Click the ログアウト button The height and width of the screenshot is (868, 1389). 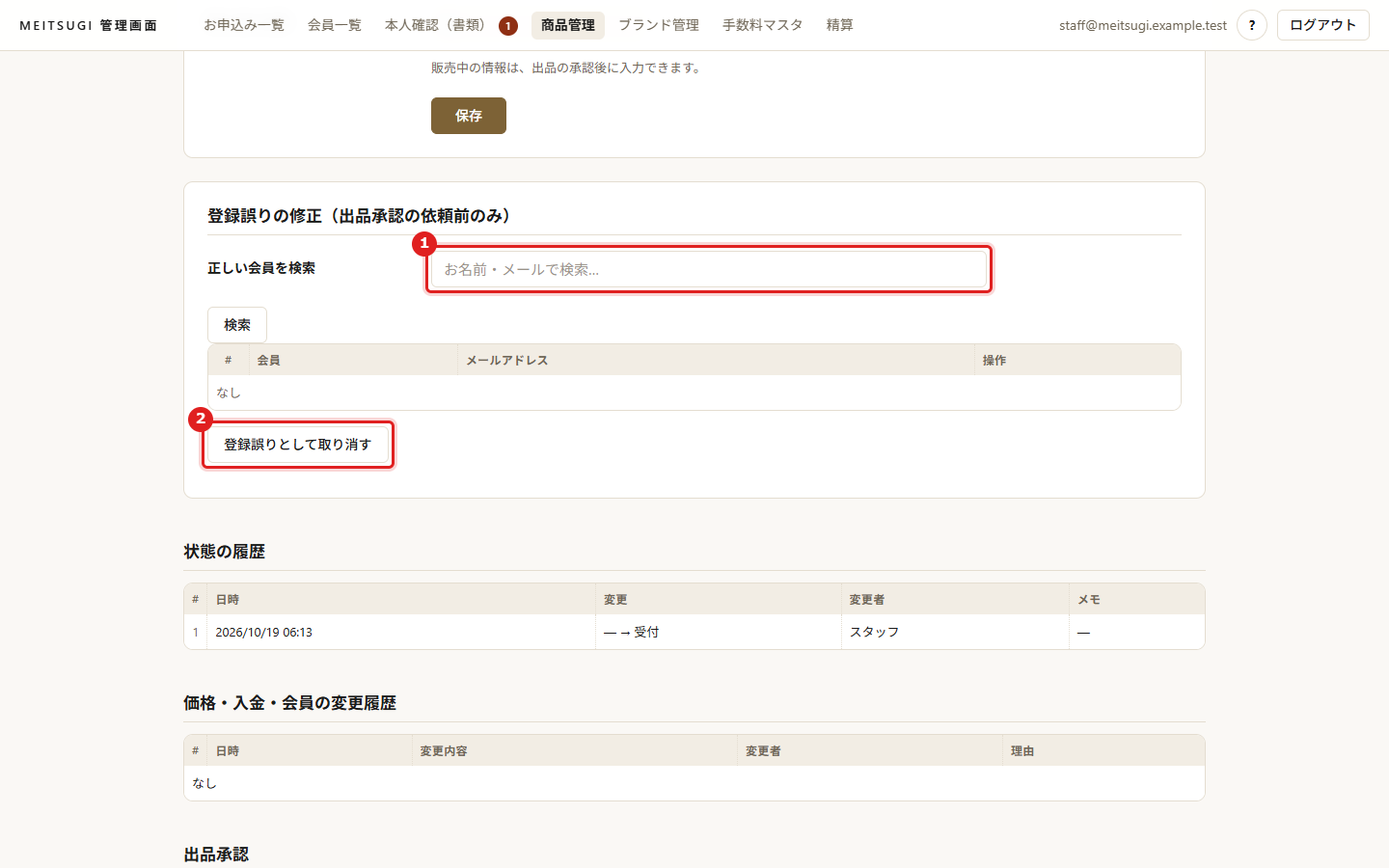pos(1322,25)
